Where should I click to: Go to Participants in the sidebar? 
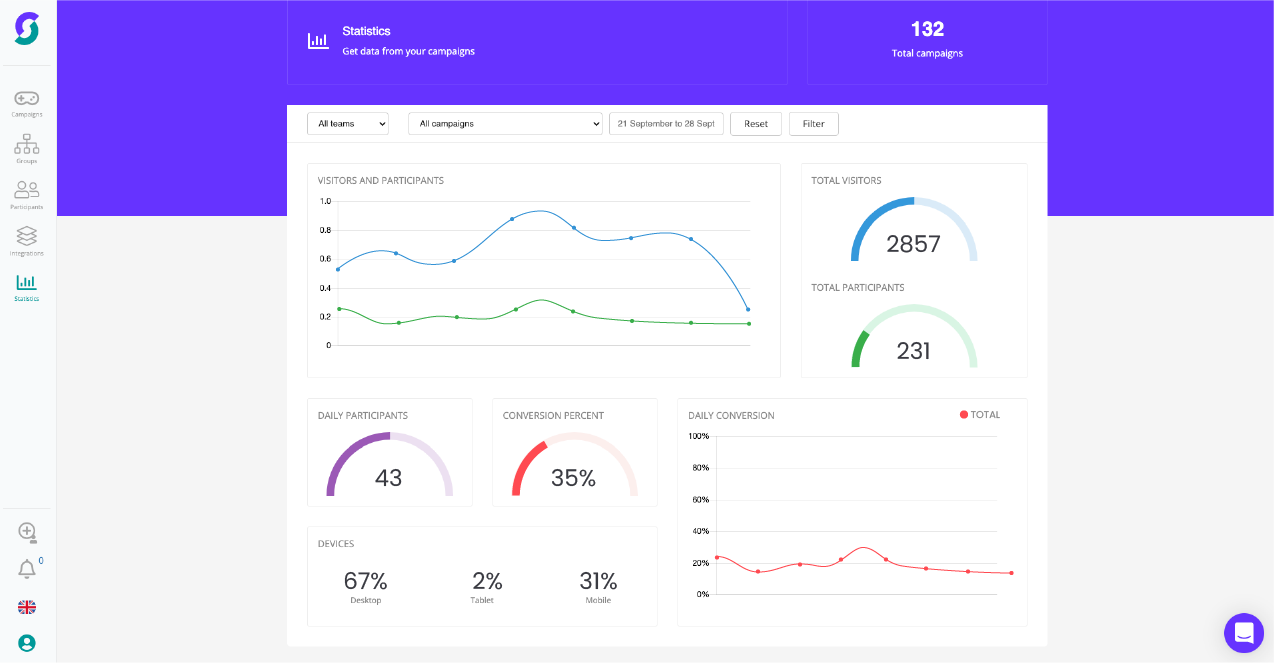27,195
